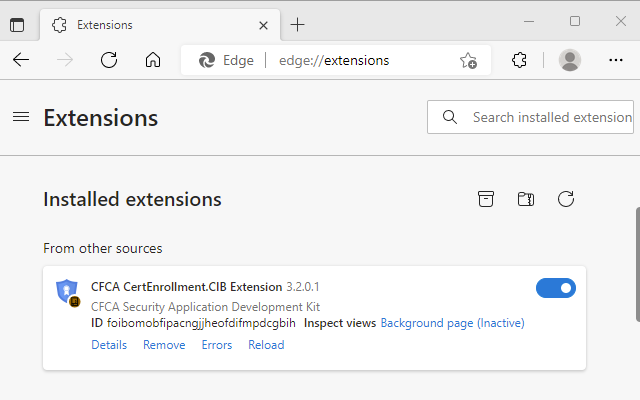View Errors for the CFCA extension
This screenshot has width=640, height=400.
point(217,345)
